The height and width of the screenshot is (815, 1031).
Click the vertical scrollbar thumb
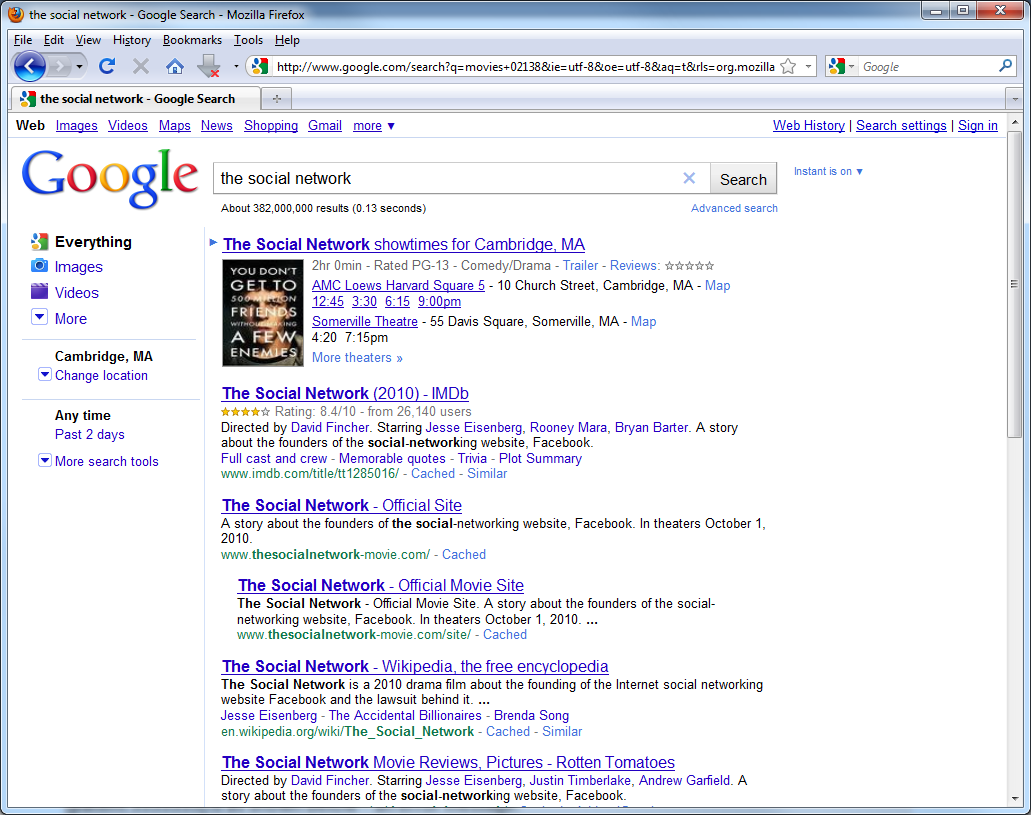click(1015, 284)
